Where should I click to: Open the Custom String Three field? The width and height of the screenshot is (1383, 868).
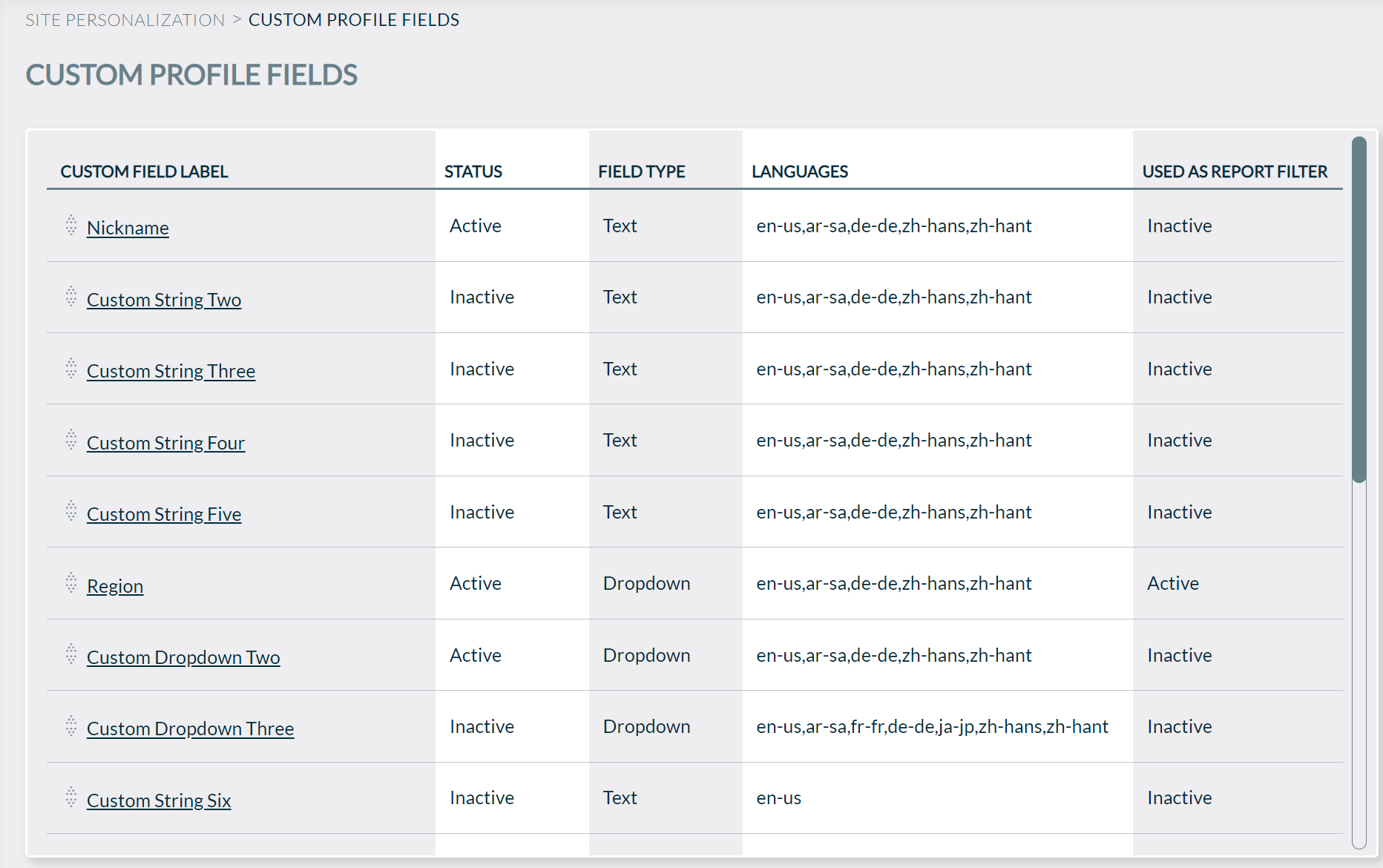(x=171, y=371)
